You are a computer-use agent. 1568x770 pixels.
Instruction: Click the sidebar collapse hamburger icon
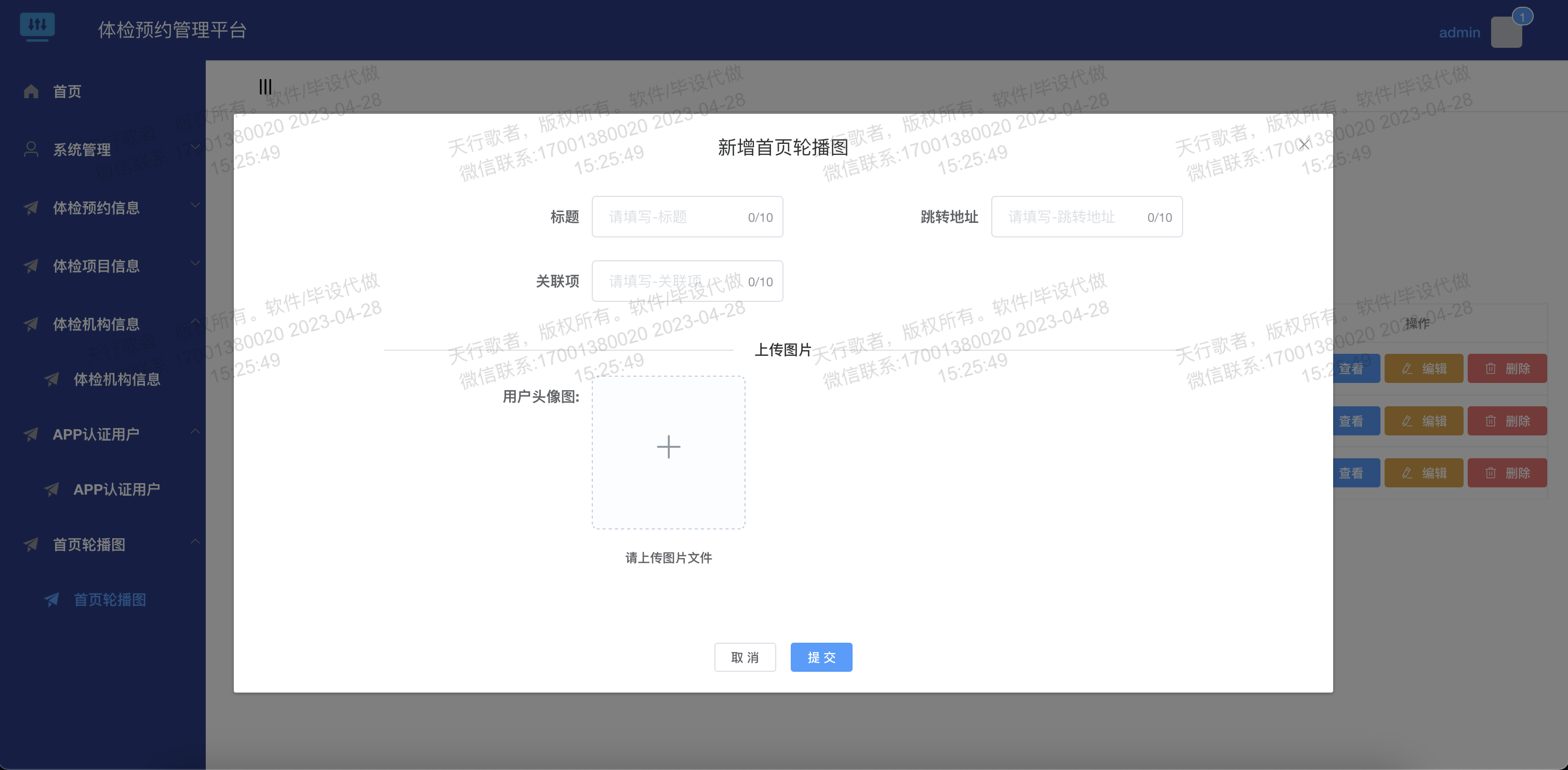(265, 86)
